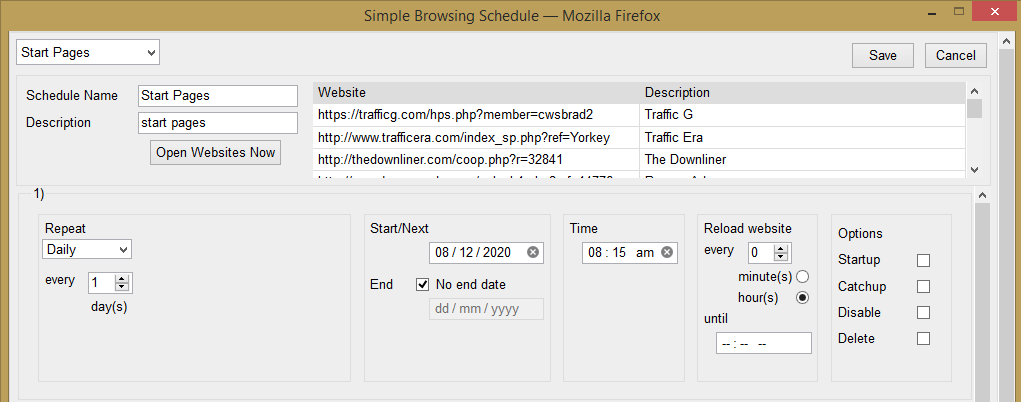The width and height of the screenshot is (1021, 402).
Task: Click the schedule panel scroll-up arrow
Action: pyautogui.click(x=983, y=195)
